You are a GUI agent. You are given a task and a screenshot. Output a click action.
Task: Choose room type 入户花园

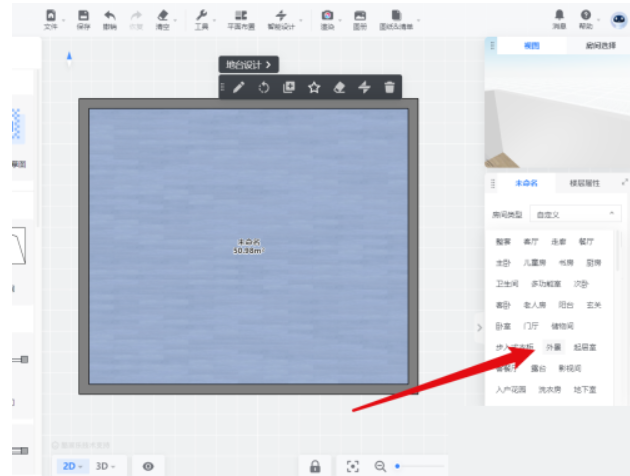tap(511, 389)
